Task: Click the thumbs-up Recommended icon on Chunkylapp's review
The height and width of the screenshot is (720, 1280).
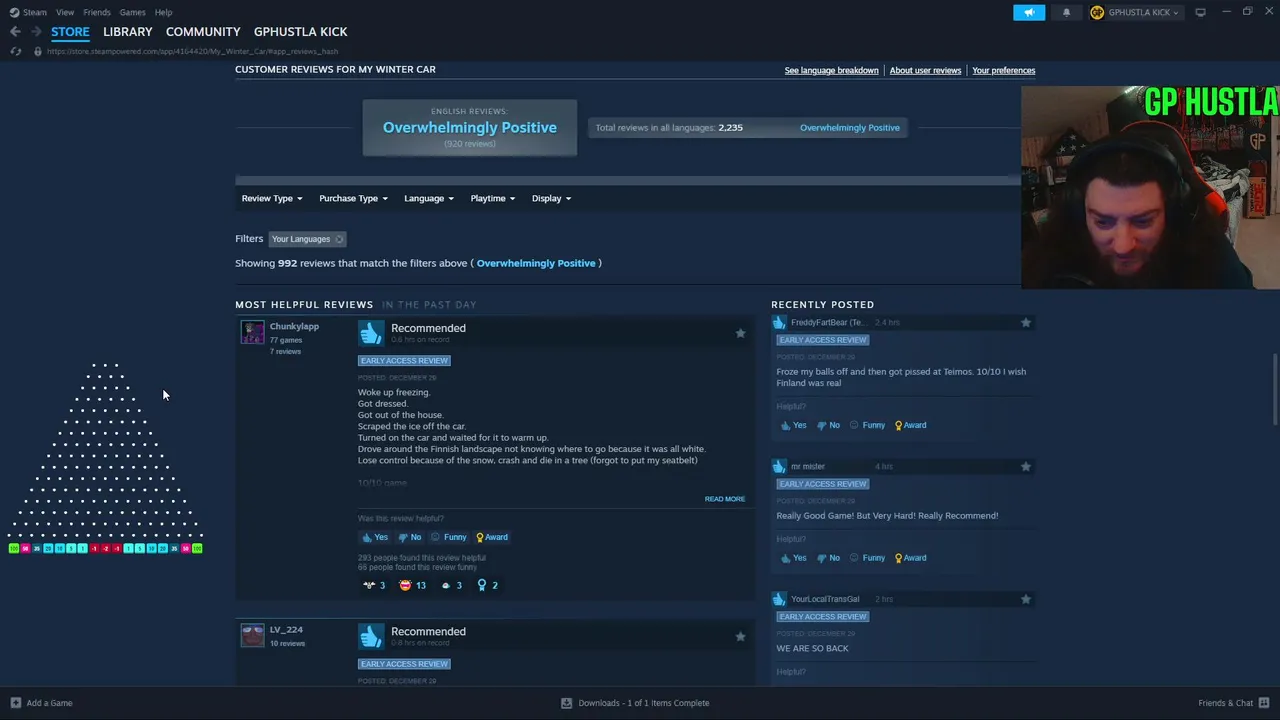Action: coord(371,333)
